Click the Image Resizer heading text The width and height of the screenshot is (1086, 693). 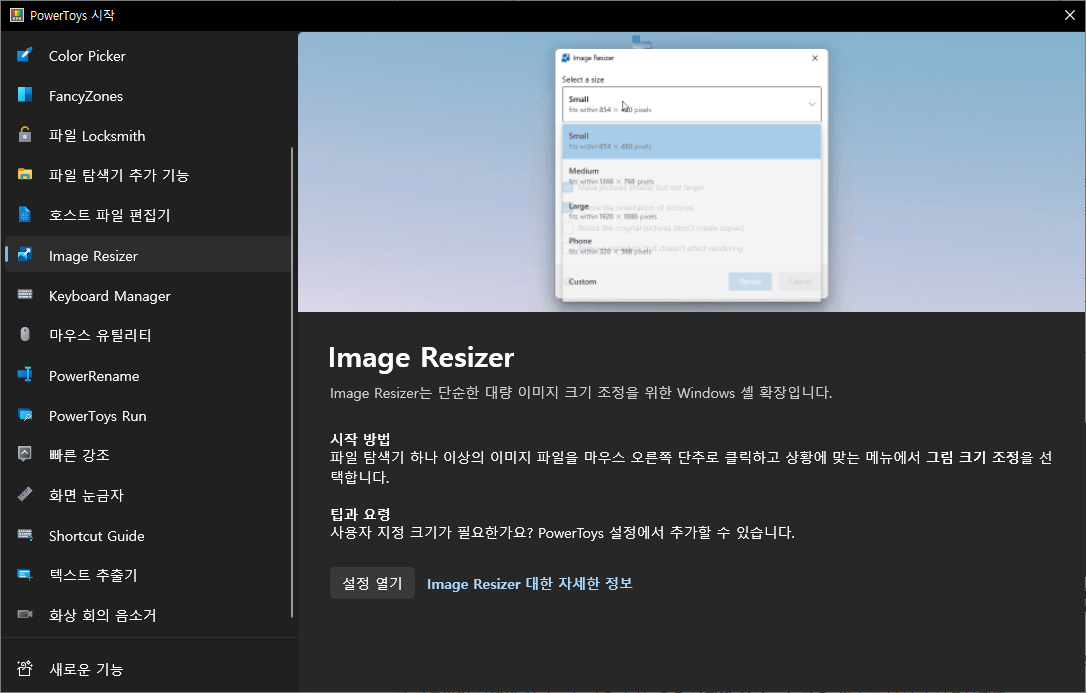click(421, 357)
